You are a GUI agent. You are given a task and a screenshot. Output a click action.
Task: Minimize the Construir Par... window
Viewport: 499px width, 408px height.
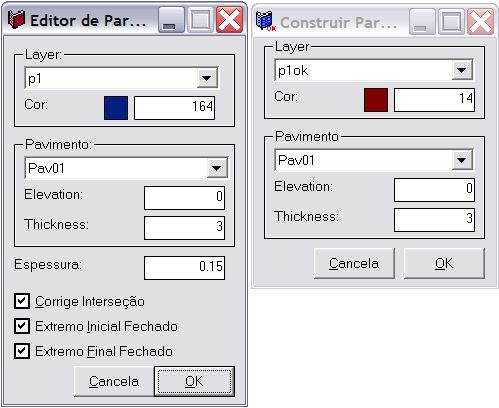click(x=422, y=22)
